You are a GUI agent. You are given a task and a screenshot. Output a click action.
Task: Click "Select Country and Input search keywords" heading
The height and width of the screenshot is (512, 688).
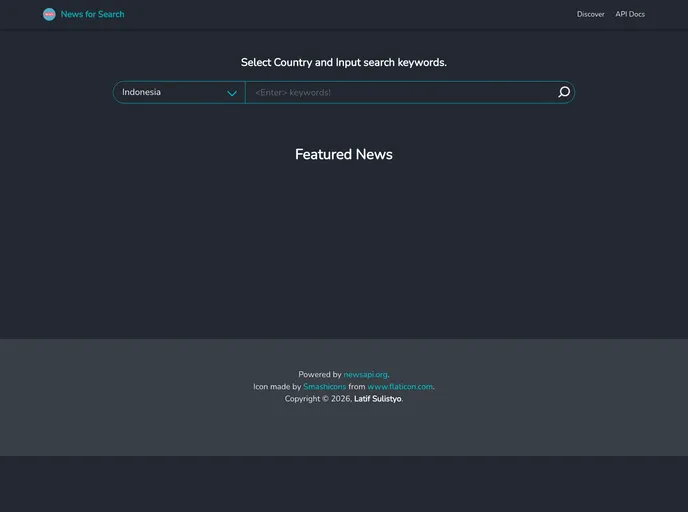point(344,62)
